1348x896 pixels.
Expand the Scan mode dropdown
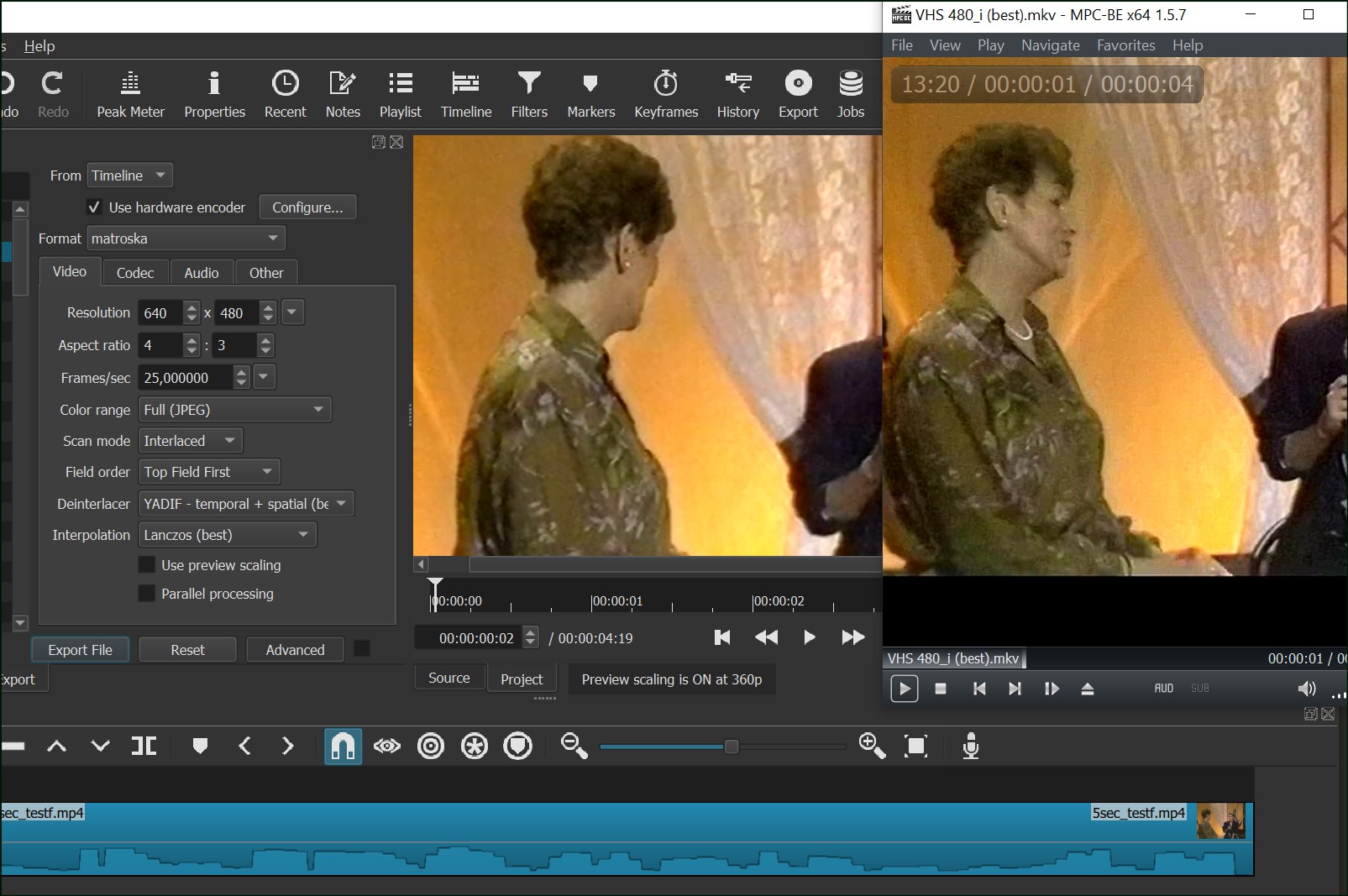(x=191, y=441)
